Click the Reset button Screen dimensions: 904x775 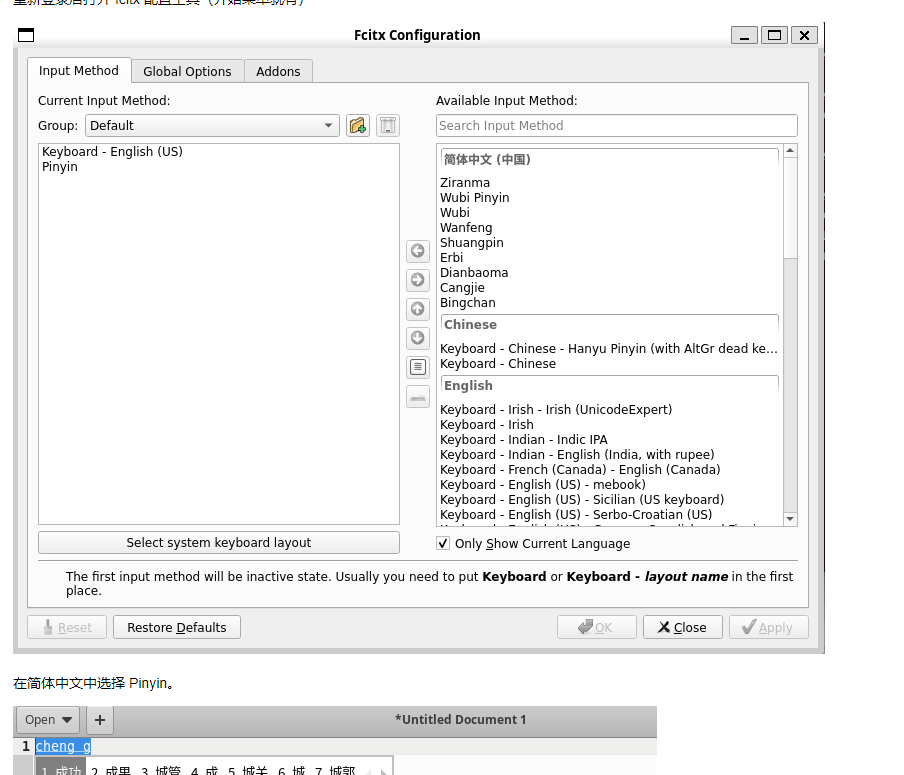coord(67,627)
